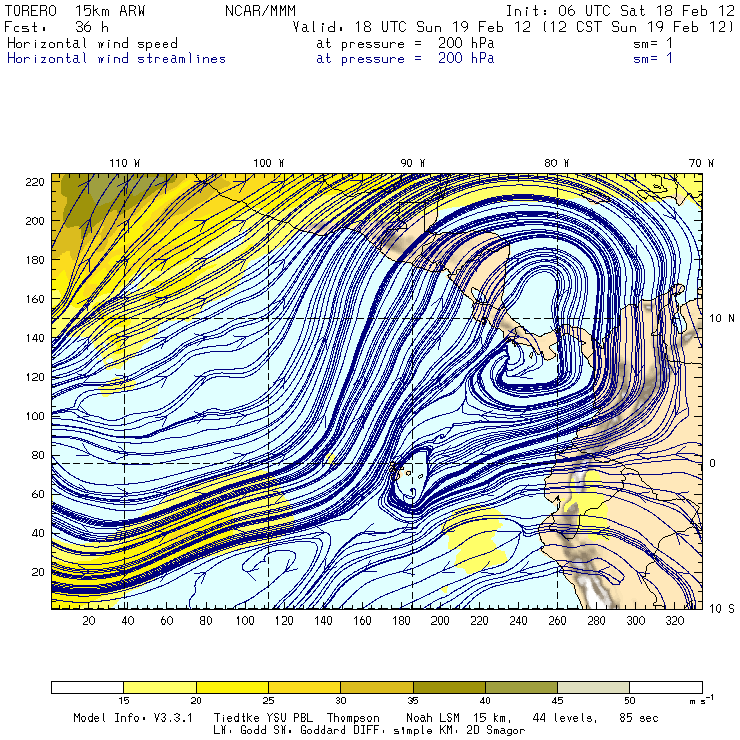Click the blue 'sm= 1' label

coord(653,59)
